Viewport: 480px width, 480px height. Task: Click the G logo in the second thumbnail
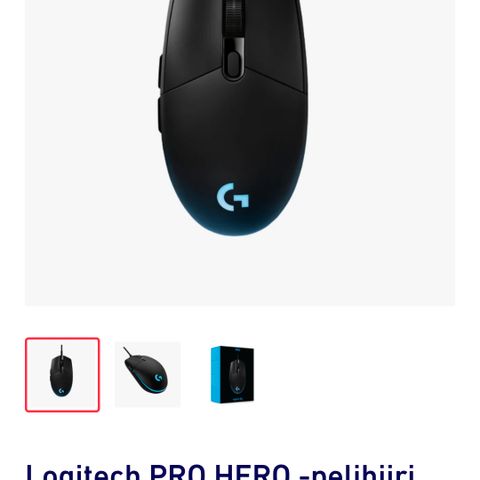[159, 379]
